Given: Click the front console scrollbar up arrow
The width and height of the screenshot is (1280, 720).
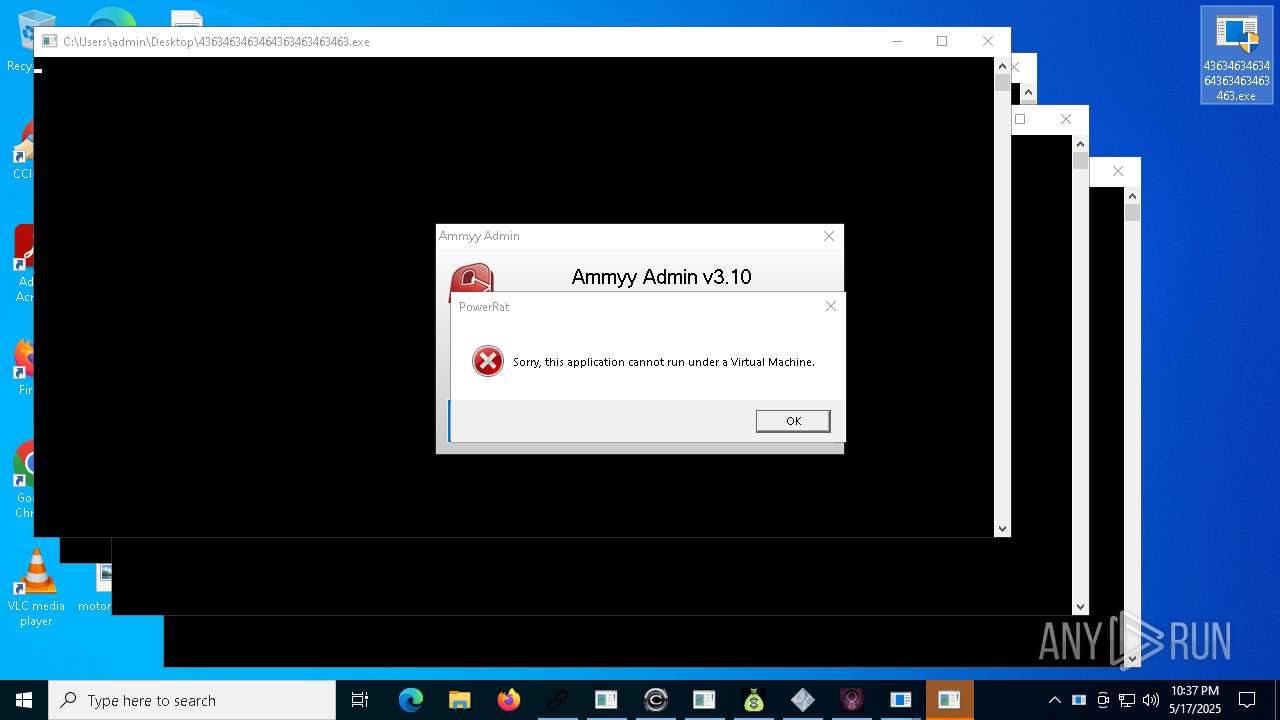Looking at the screenshot, I should (1002, 66).
